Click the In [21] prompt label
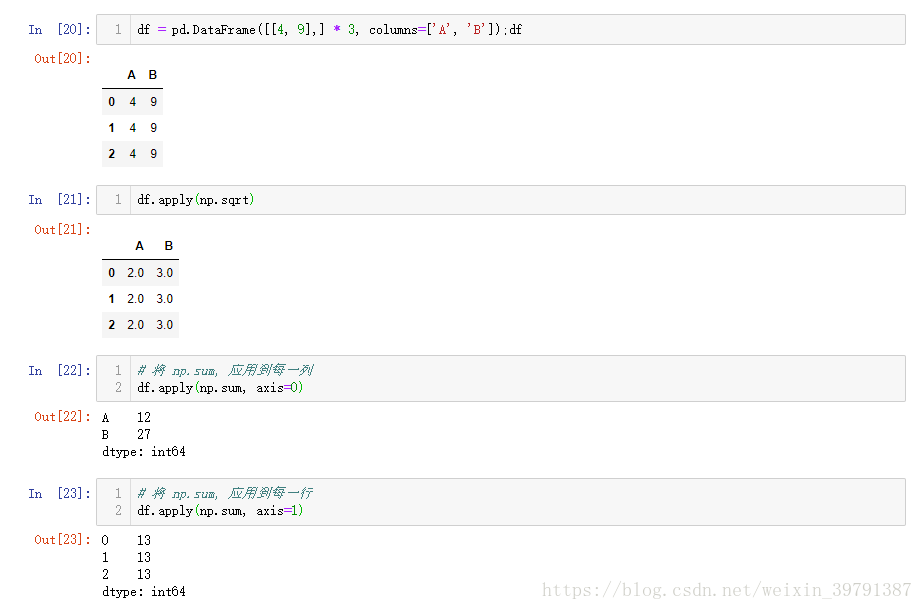Screen dimensions: 923x610 point(59,200)
